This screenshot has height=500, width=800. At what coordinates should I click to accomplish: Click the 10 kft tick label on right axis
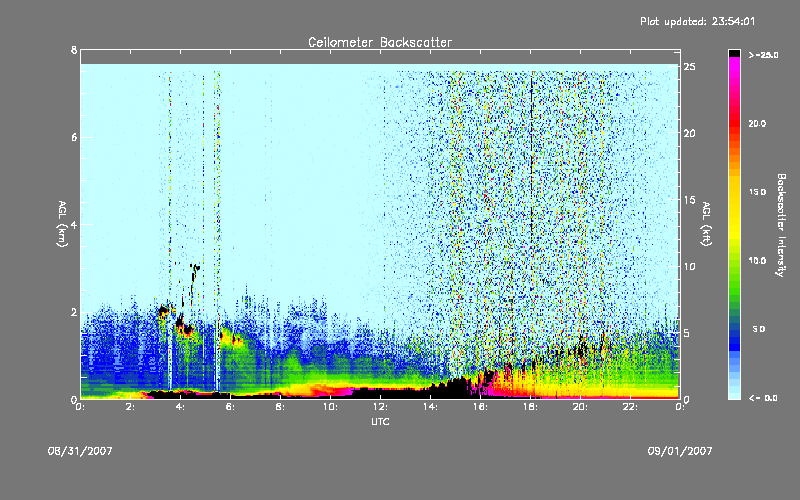(689, 266)
